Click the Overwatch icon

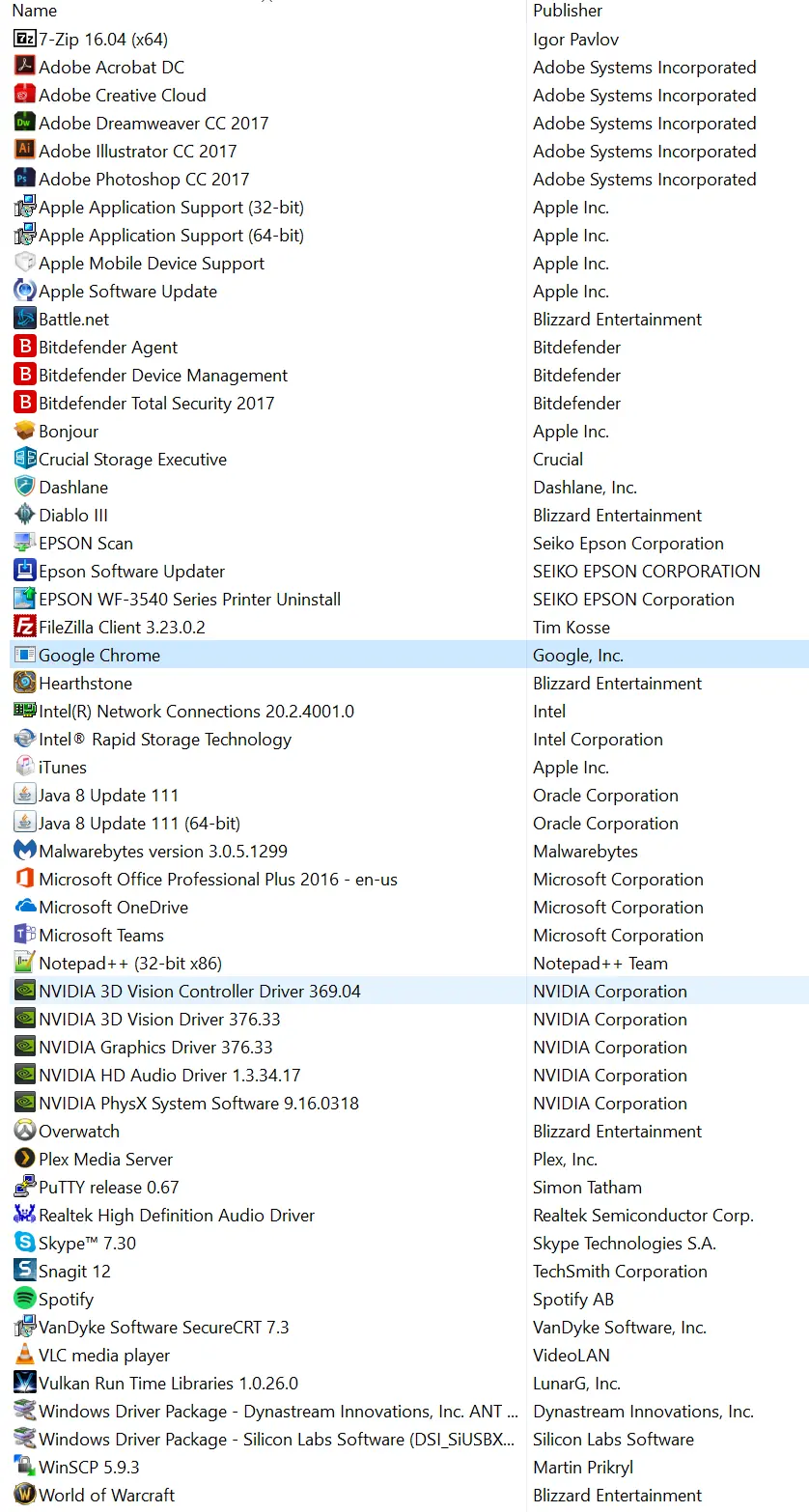[24, 1132]
